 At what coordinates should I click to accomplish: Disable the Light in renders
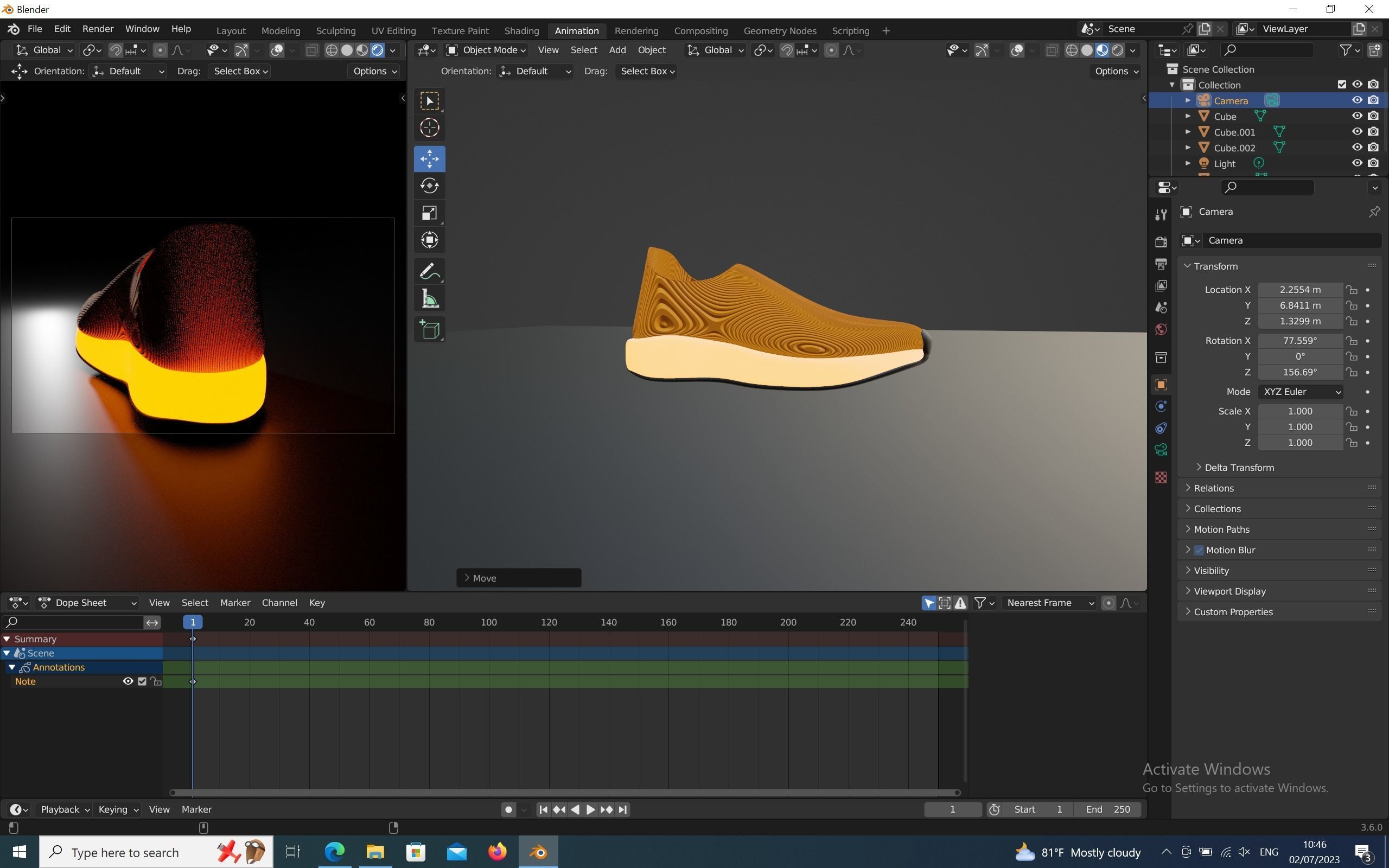click(x=1373, y=164)
